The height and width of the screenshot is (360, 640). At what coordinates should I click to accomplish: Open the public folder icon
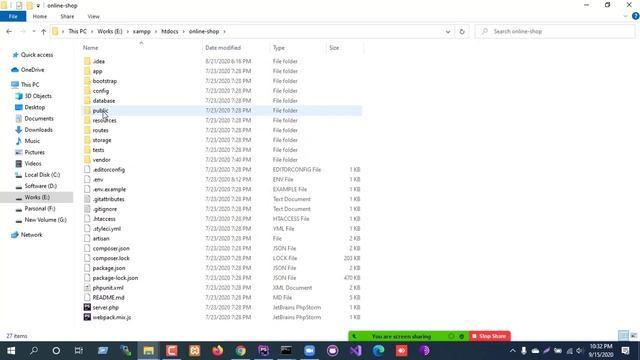click(x=87, y=110)
